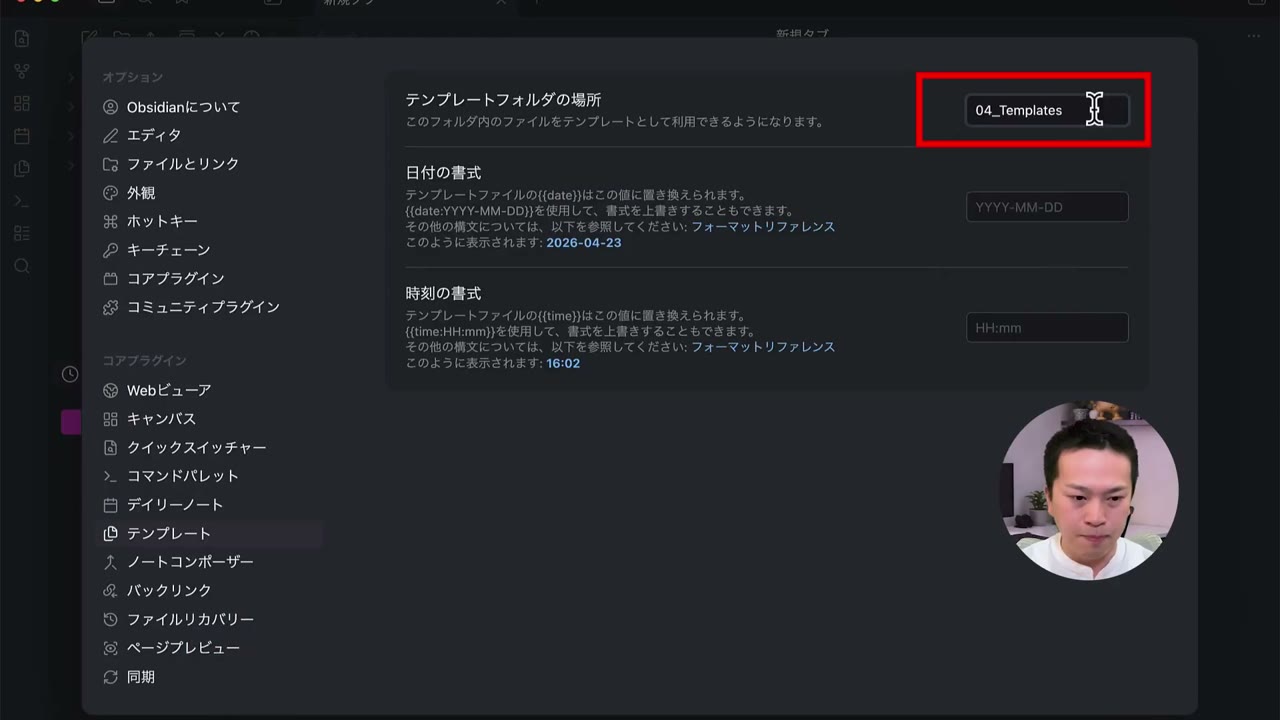Click the date preview '2026-04-23'
The width and height of the screenshot is (1280, 720).
584,242
